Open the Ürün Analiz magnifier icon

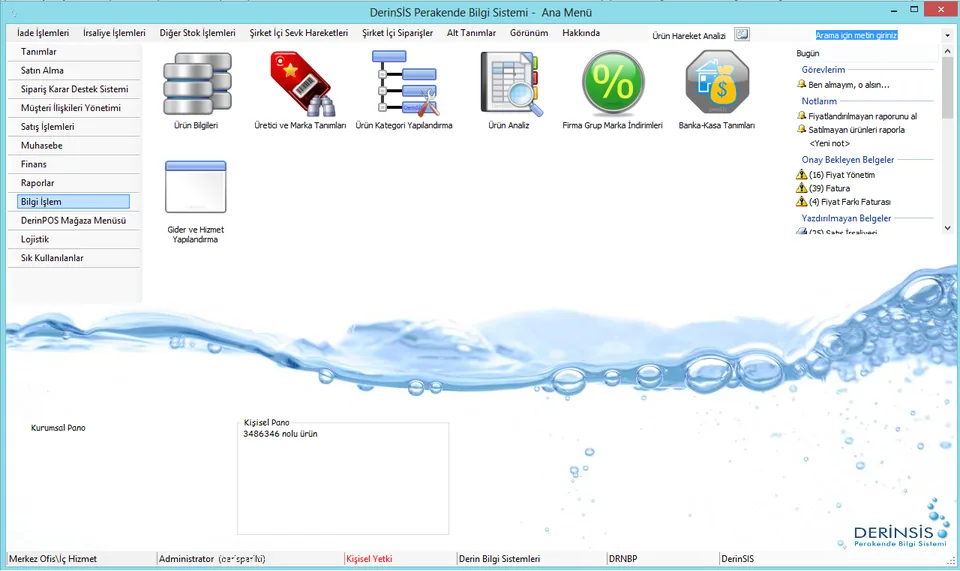509,84
